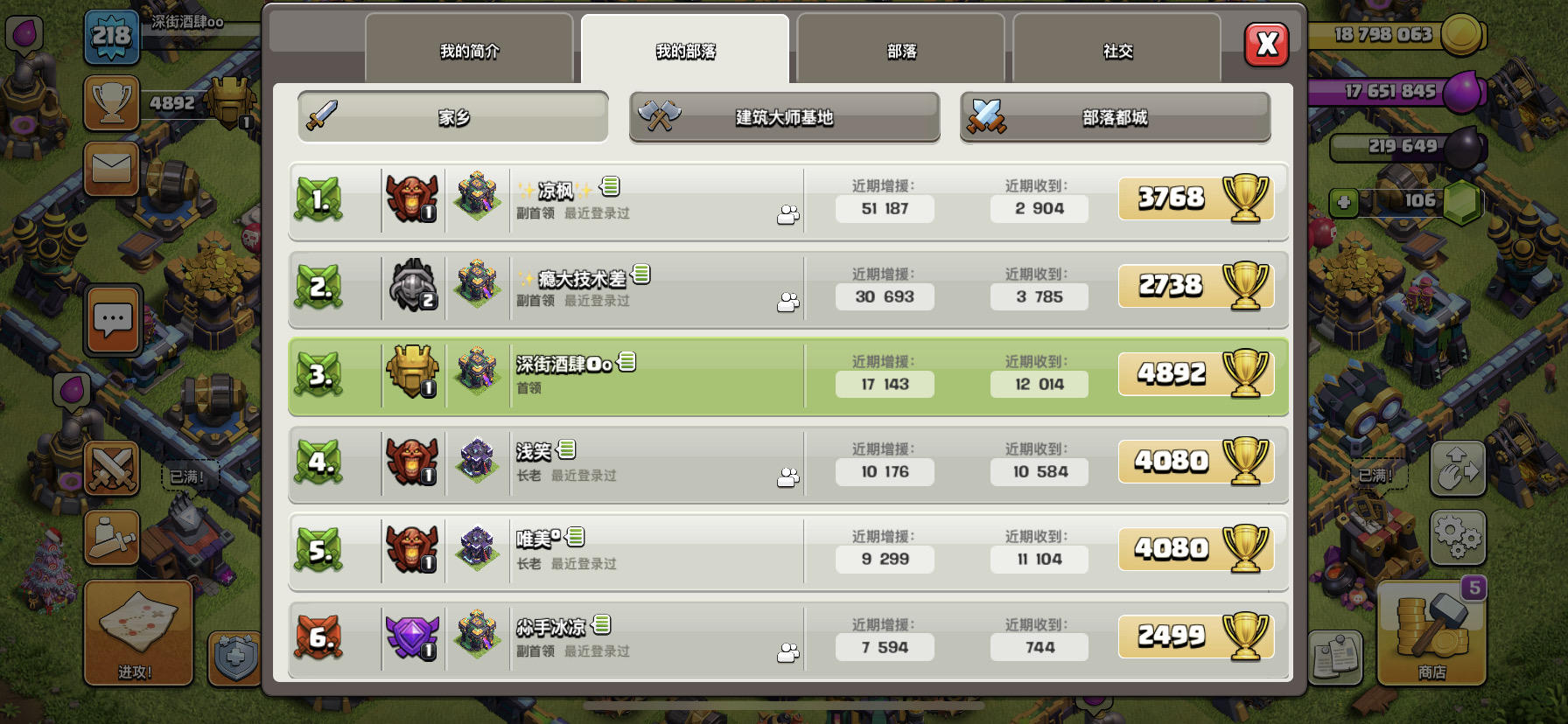Open the 商店 shop hammer icon
The height and width of the screenshot is (724, 1568).
click(x=1431, y=632)
